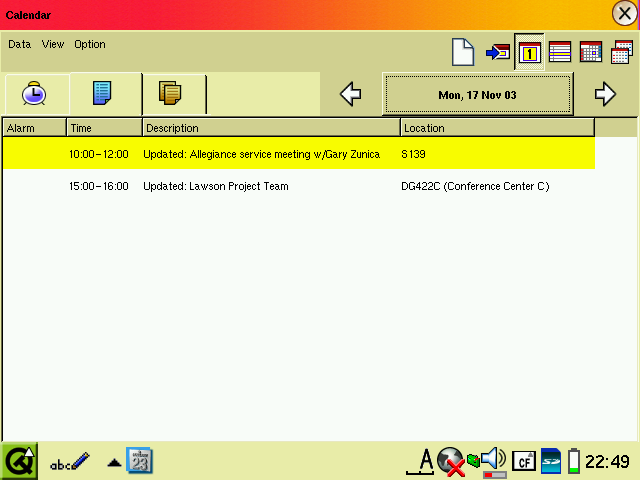Image resolution: width=640 pixels, height=480 pixels.
Task: Click the Mon, 17 Nov 03 date button
Action: (x=477, y=94)
